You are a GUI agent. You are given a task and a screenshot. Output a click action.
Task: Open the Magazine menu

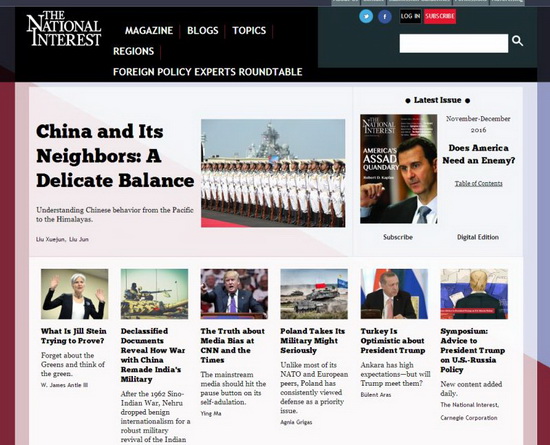point(149,31)
